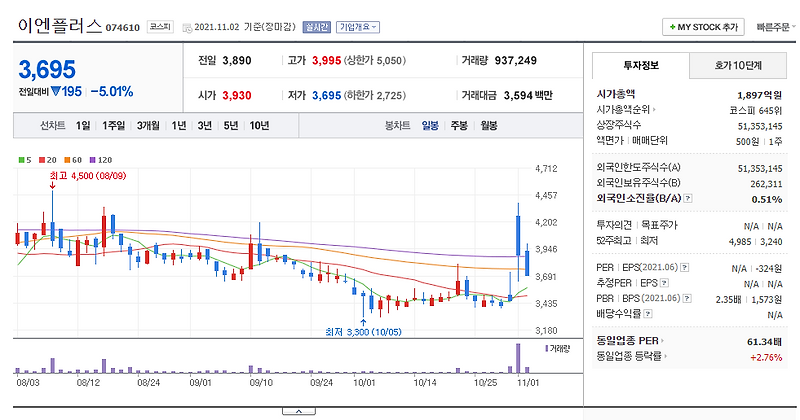Click the 거래량 volume legend marker
This screenshot has height=420, width=800.
546,349
